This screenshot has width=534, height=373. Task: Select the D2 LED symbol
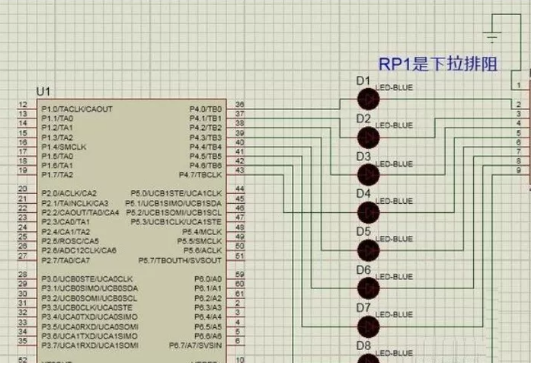(368, 138)
